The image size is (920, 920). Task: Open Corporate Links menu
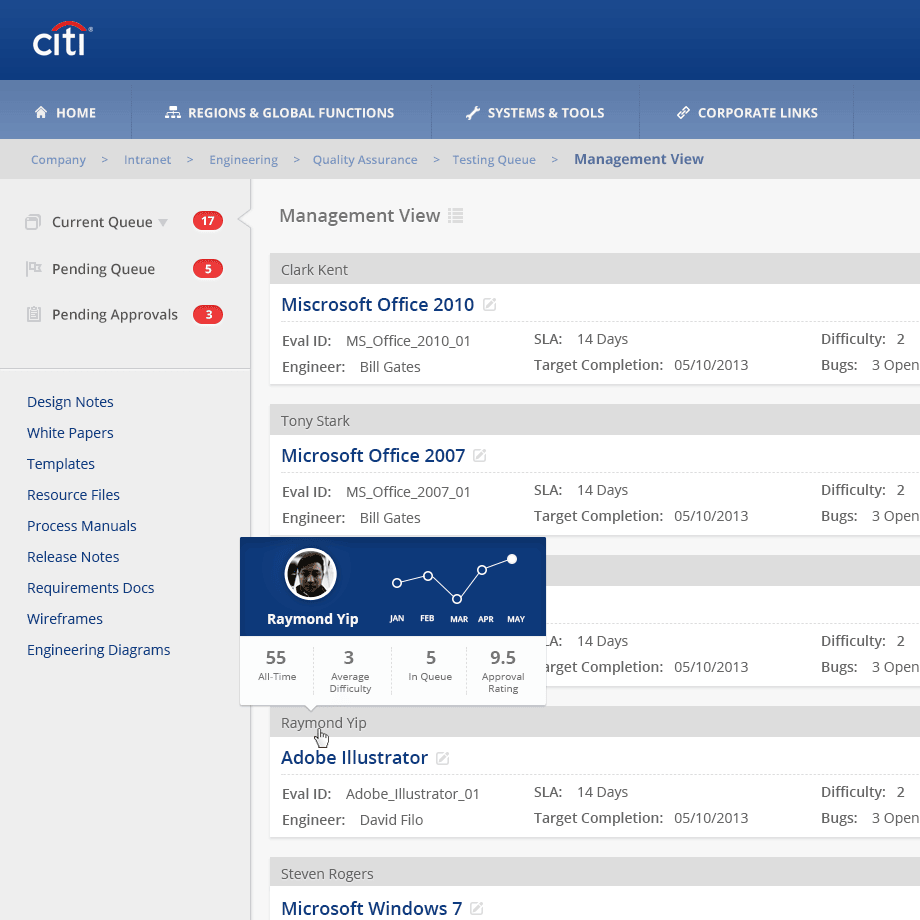(x=746, y=113)
